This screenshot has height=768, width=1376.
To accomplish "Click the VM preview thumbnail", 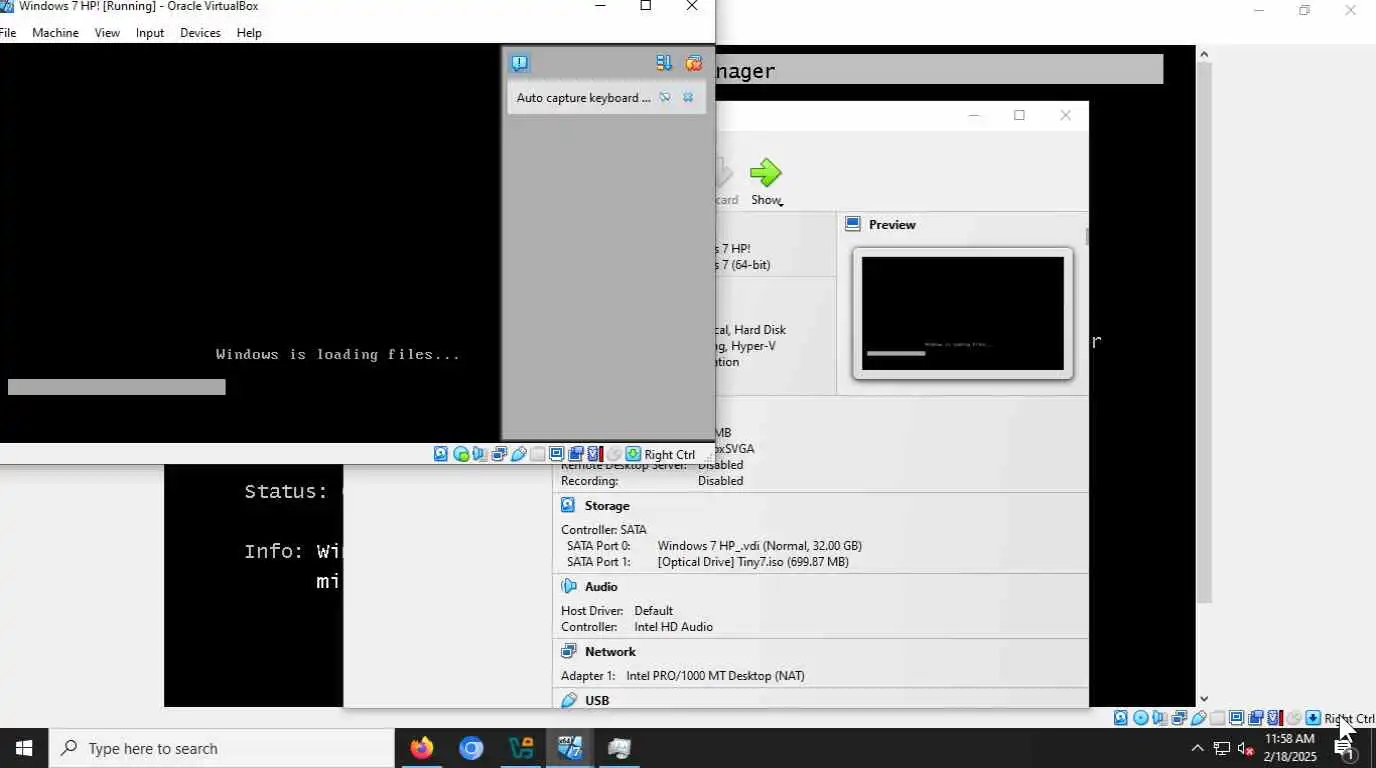I will tap(963, 314).
